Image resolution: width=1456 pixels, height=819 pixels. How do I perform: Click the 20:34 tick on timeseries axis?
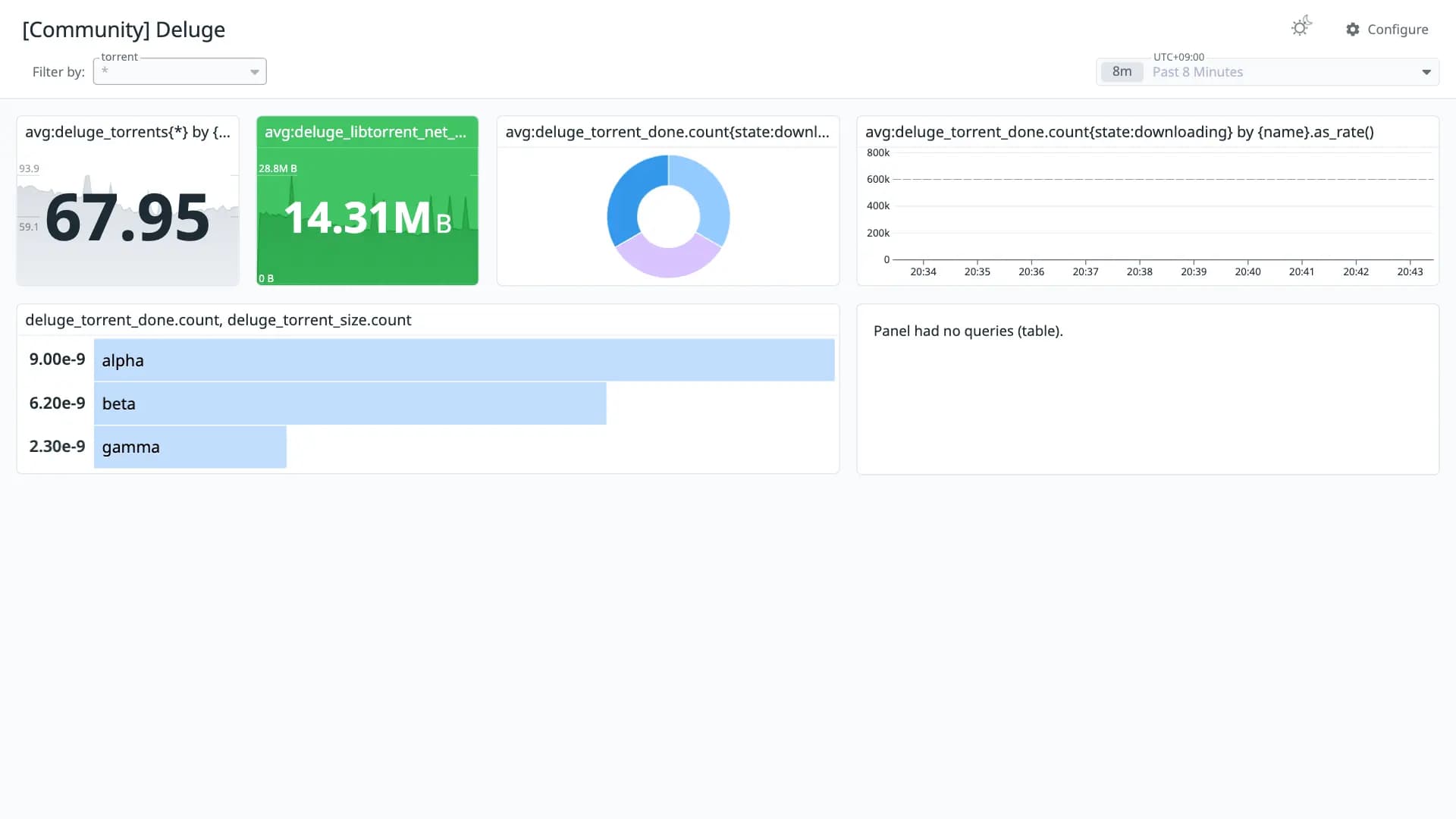[x=923, y=271]
